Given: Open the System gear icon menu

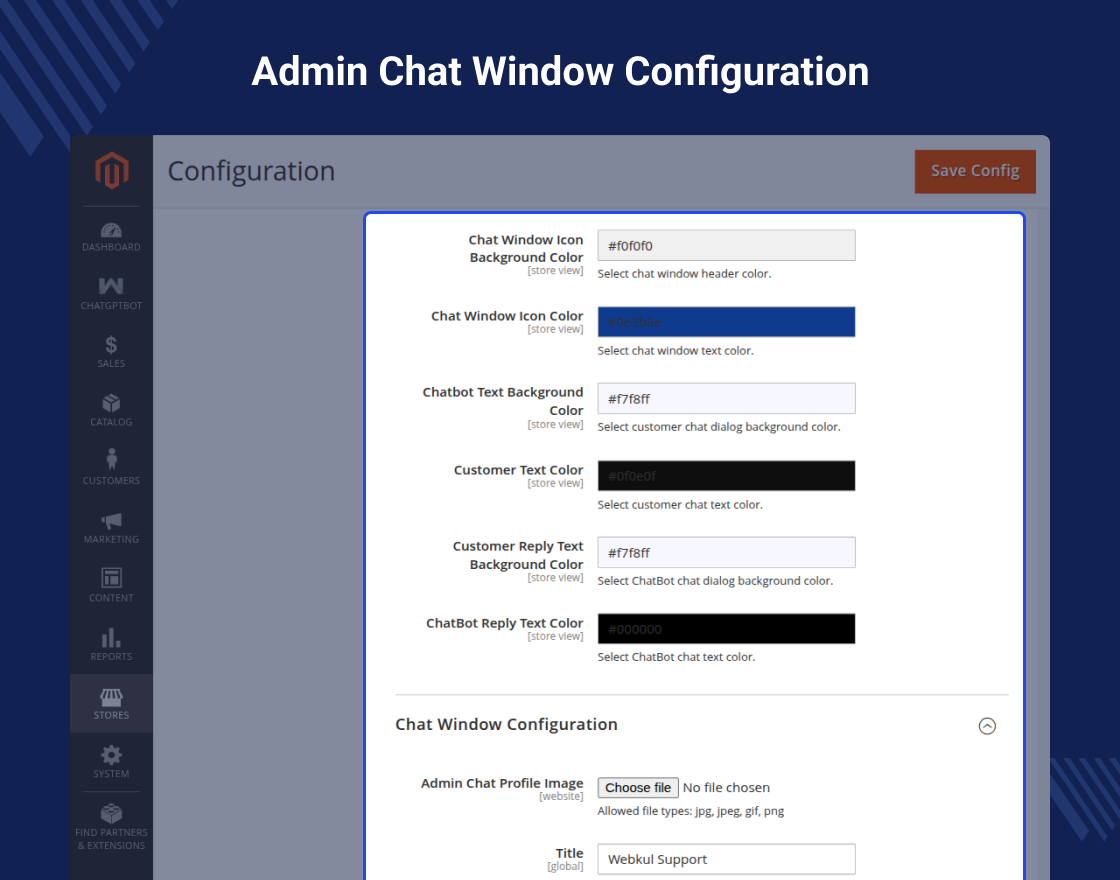Looking at the screenshot, I should pos(111,762).
